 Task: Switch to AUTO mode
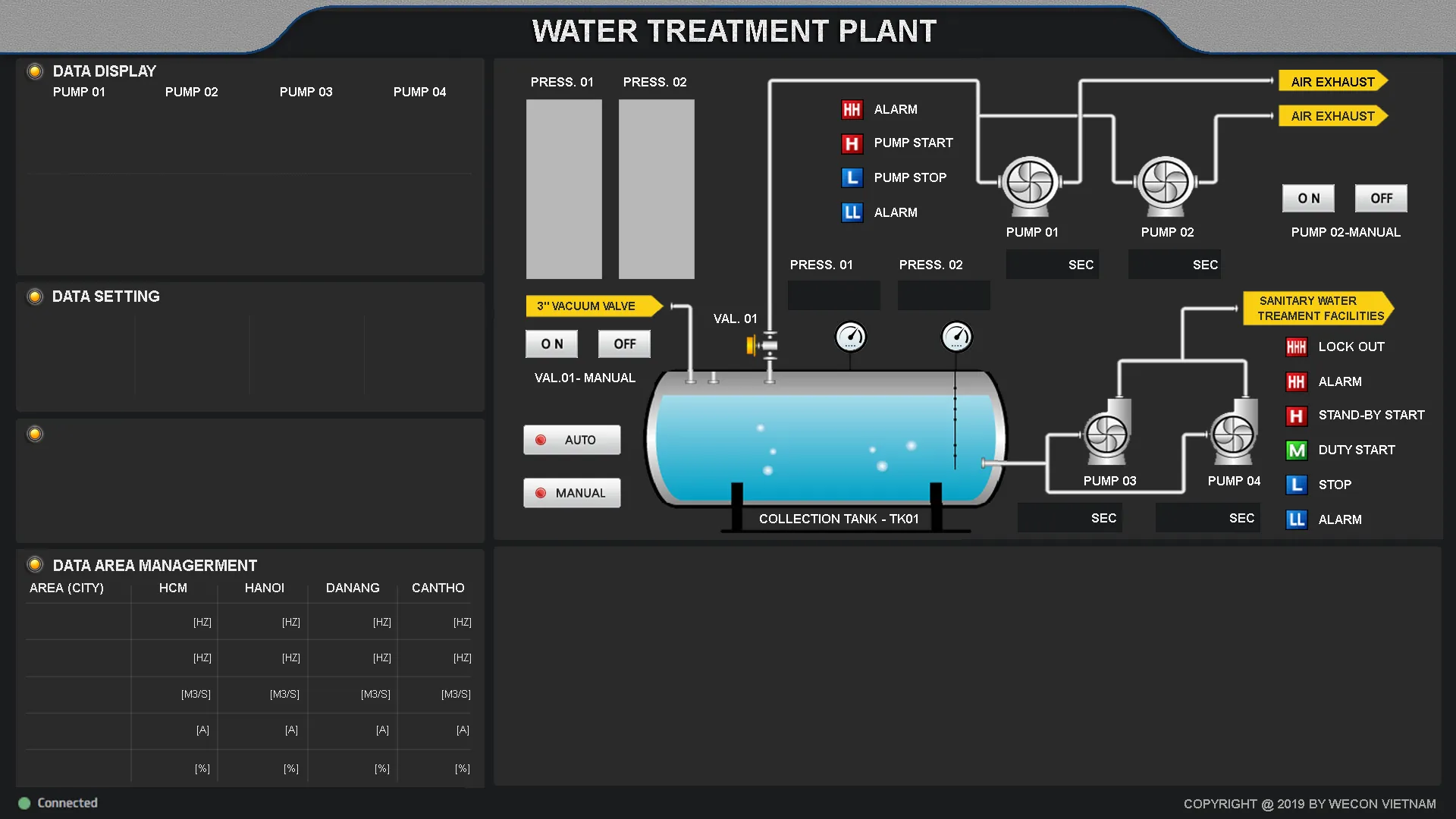[572, 440]
